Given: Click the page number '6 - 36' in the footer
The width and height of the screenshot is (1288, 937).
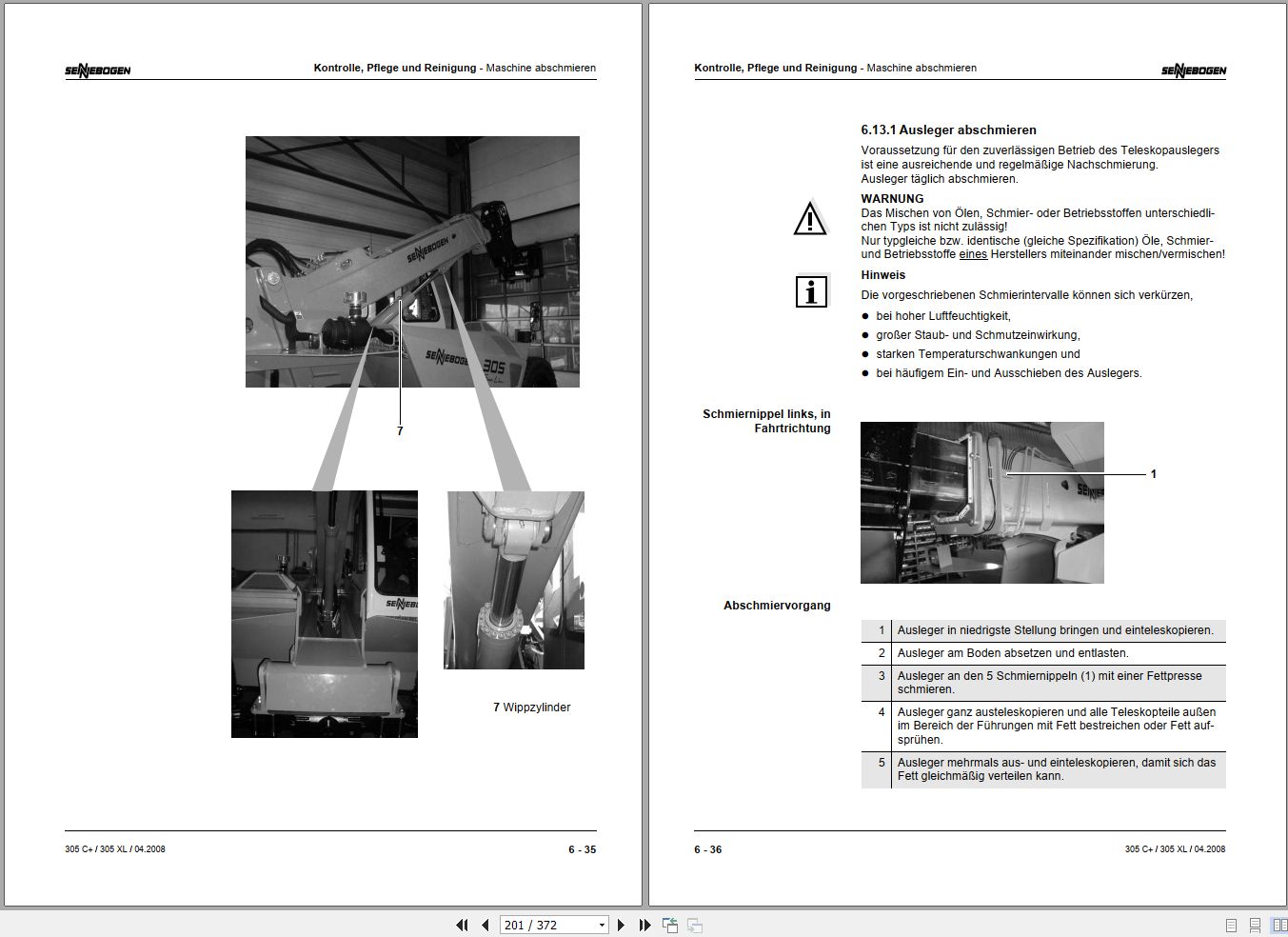Looking at the screenshot, I should tap(708, 849).
